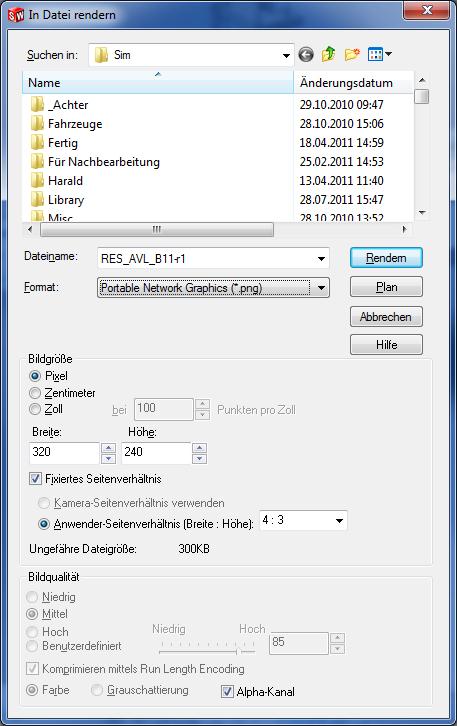Click the Punkten pro Zoll value field
Screen dimensions: 457x726
164,409
